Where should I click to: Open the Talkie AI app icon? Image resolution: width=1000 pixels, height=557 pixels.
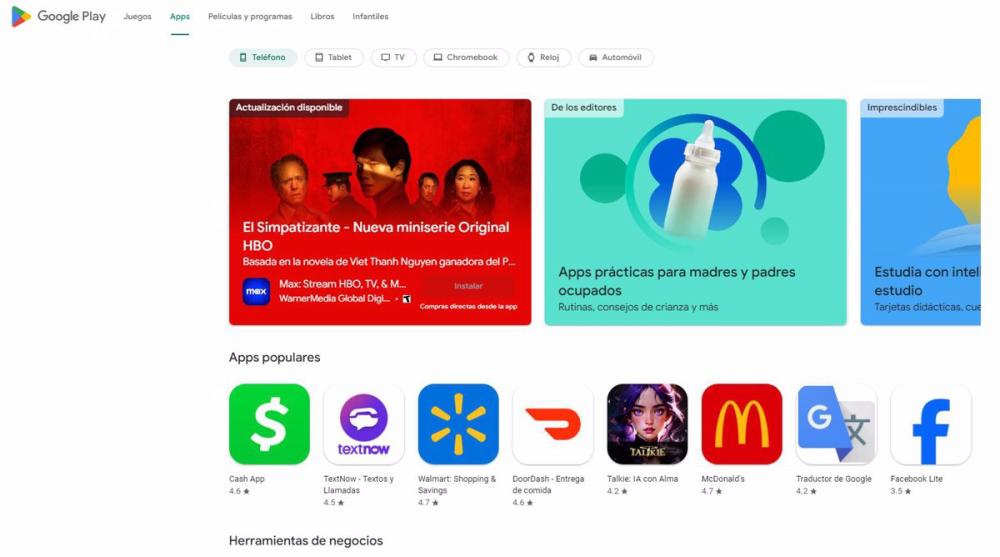click(647, 424)
